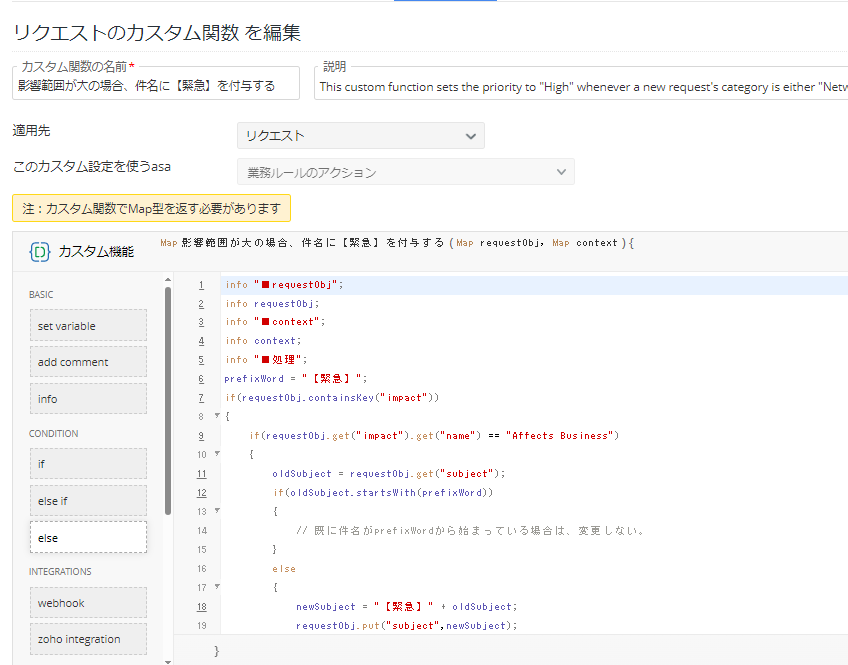The height and width of the screenshot is (665, 848).
Task: Open the 業務ルールのアクション dropdown
Action: (405, 172)
